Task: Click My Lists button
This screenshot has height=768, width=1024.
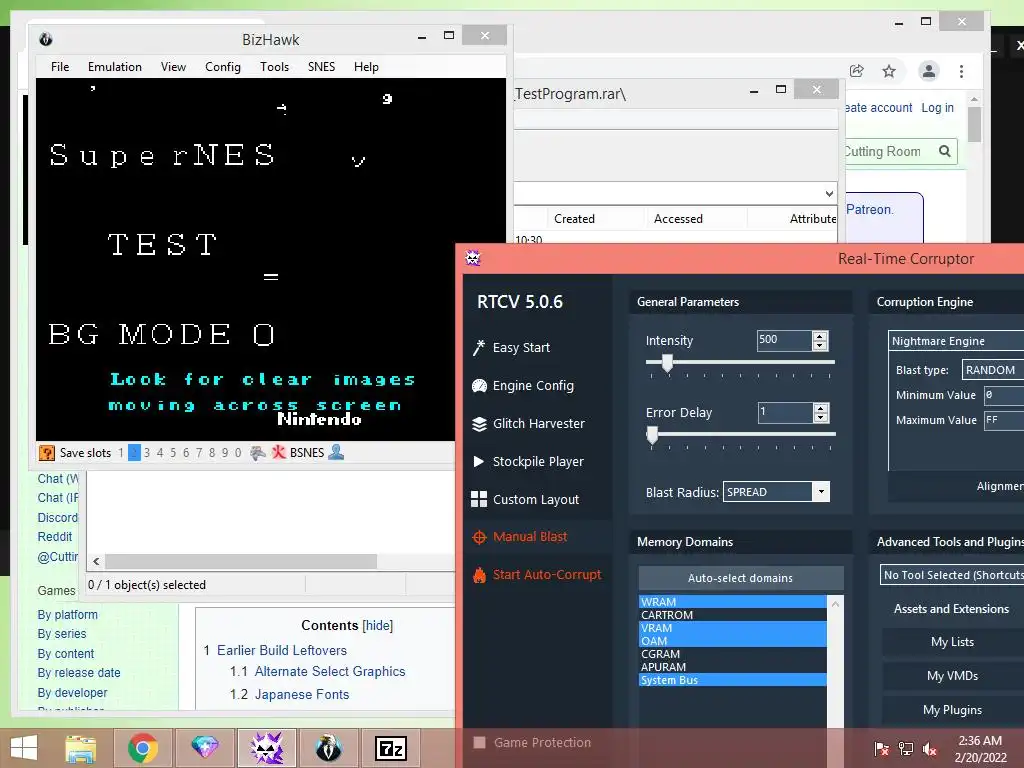Action: tap(952, 642)
